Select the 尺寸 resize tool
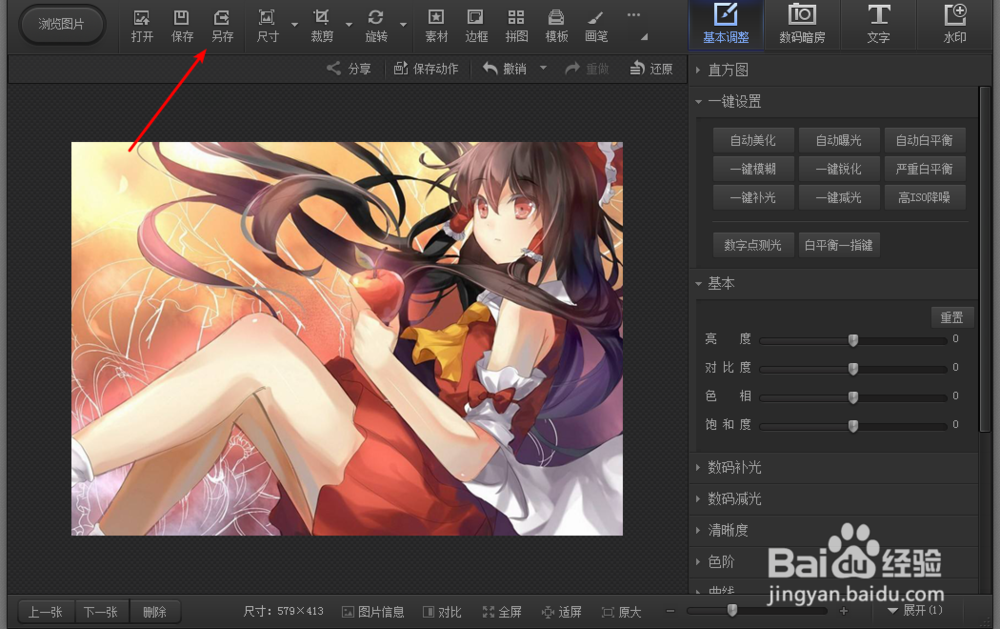The height and width of the screenshot is (629, 1000). point(267,26)
